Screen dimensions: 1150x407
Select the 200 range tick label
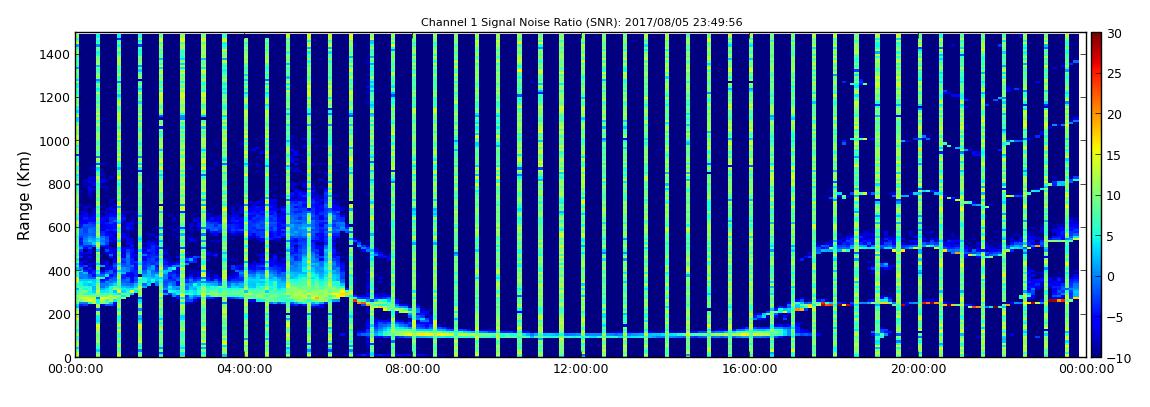[x=59, y=314]
